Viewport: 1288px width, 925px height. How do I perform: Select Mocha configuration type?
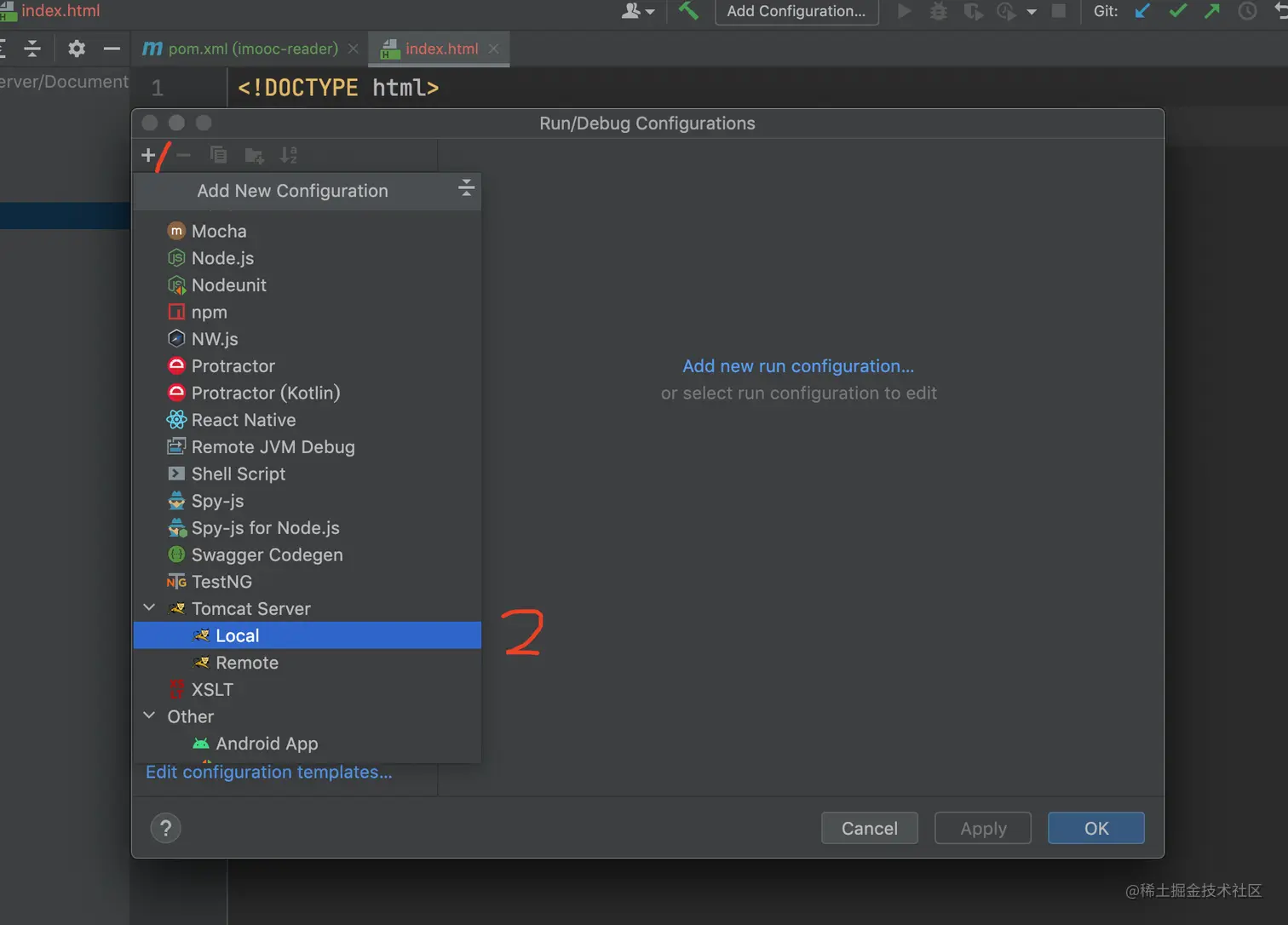click(308, 231)
